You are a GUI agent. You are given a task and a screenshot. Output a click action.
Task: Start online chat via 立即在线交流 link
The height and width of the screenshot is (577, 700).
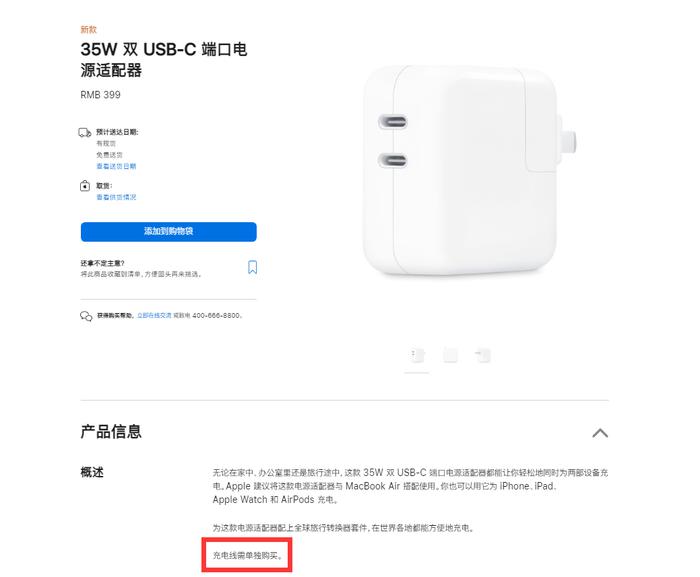click(154, 315)
